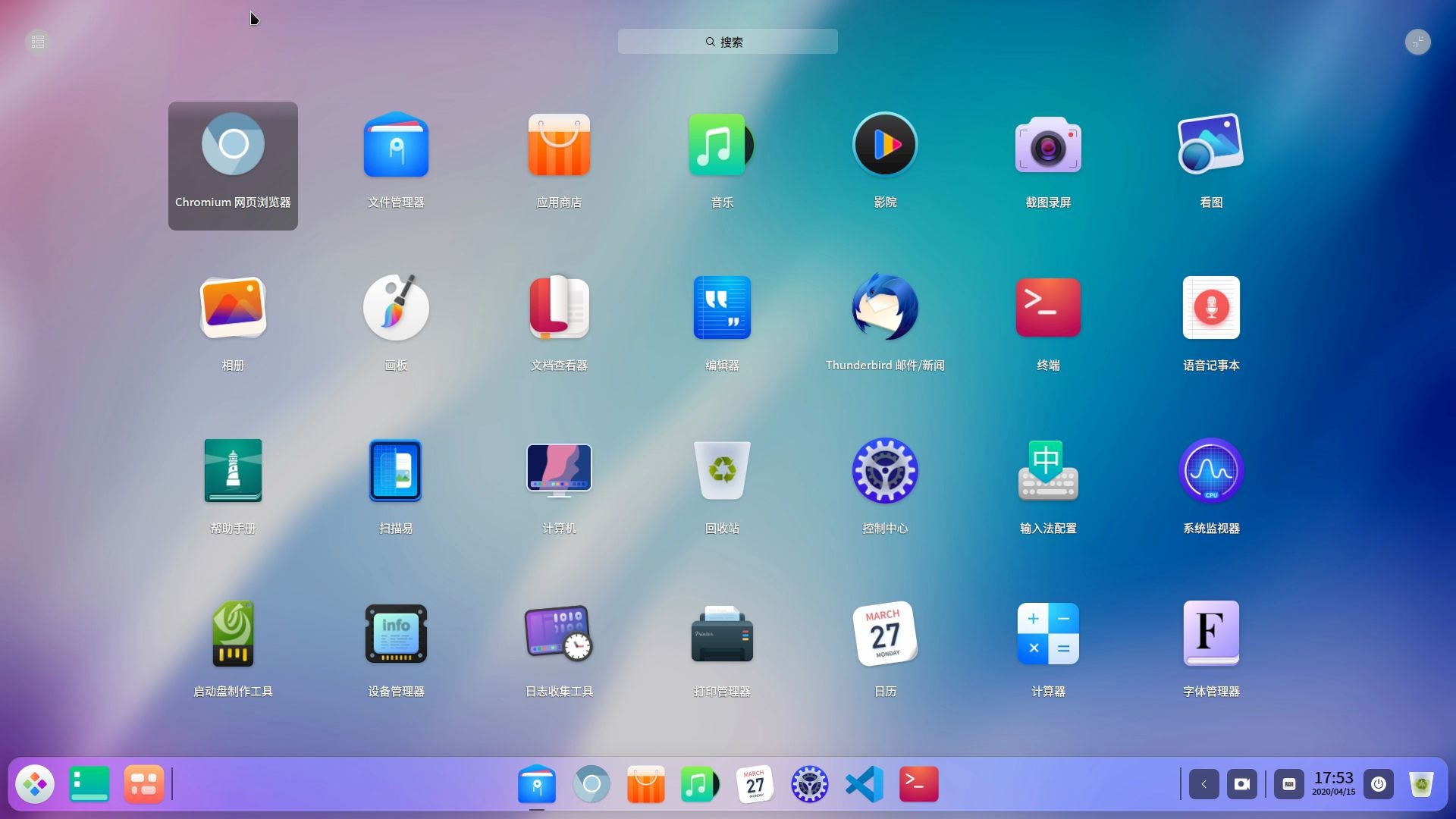The image size is (1456, 819).
Task: Open Chromium from the dock
Action: [591, 784]
